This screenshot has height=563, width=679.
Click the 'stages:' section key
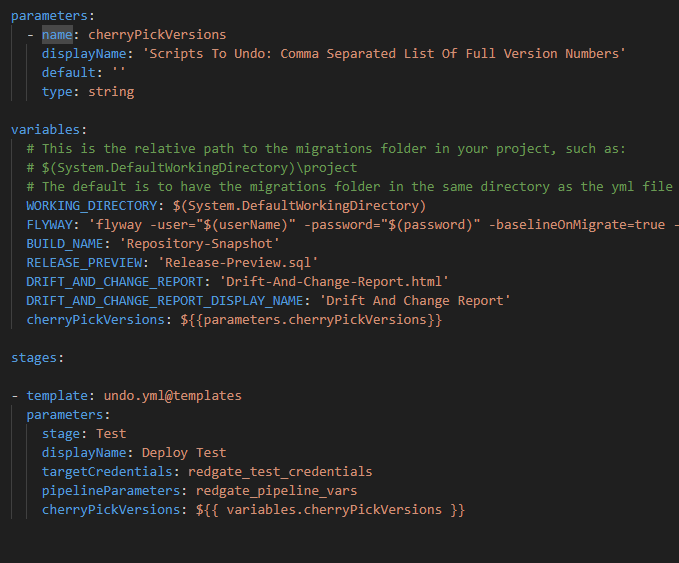[34, 358]
